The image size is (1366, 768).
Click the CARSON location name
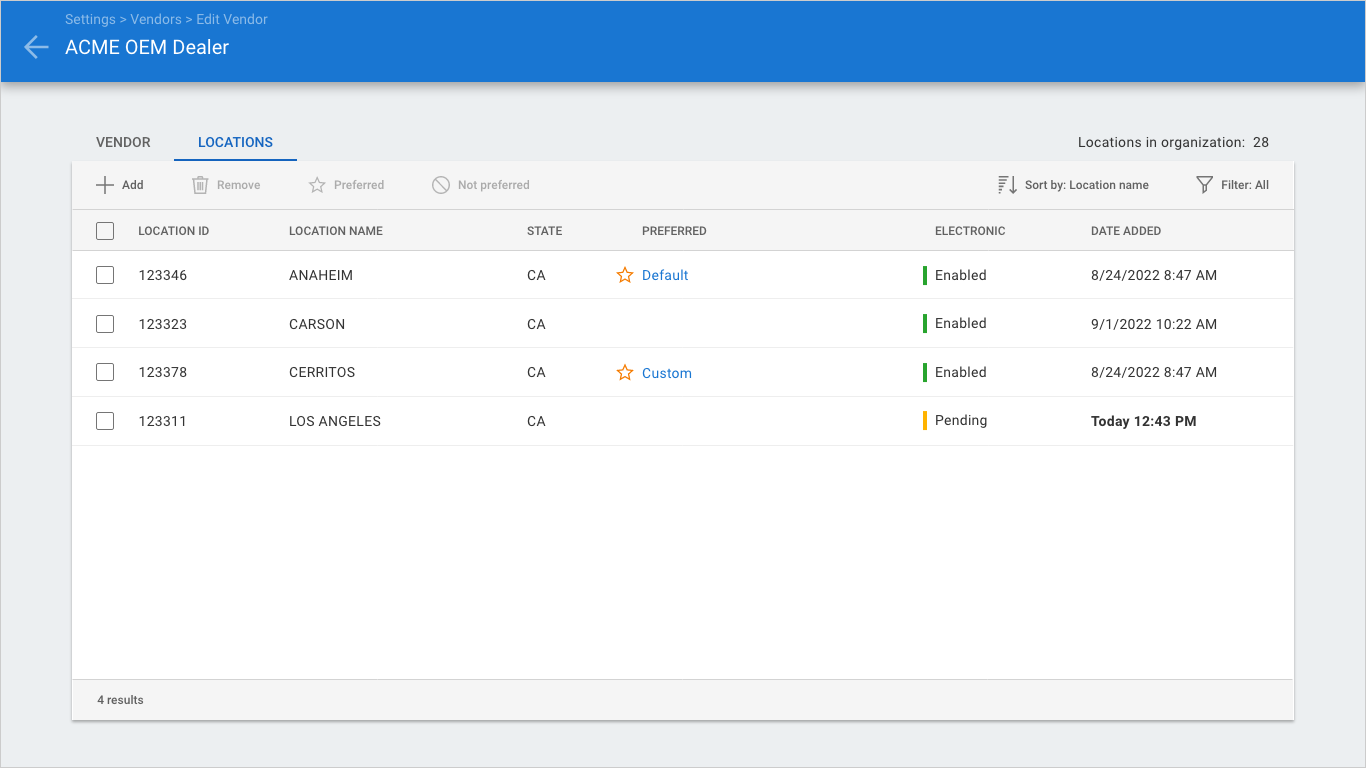[317, 324]
